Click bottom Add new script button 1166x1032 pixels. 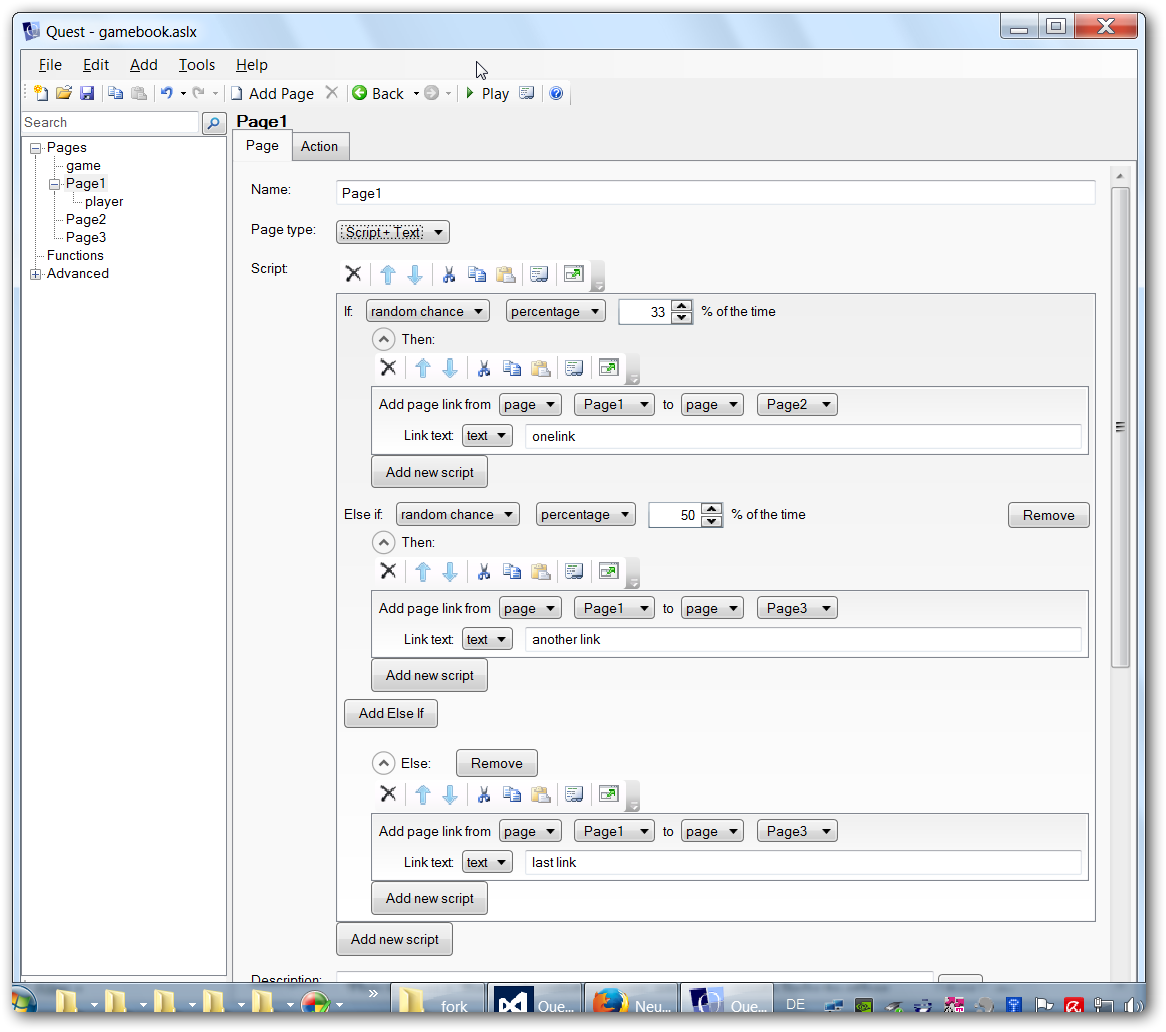(x=395, y=939)
